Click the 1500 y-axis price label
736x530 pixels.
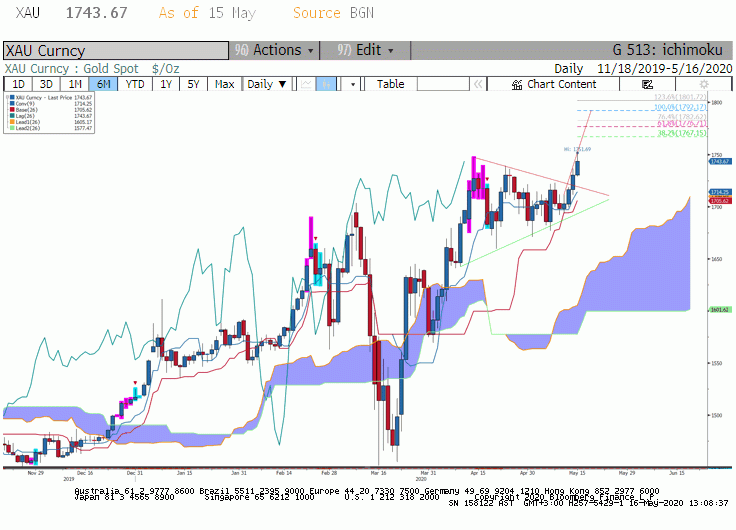pos(717,415)
